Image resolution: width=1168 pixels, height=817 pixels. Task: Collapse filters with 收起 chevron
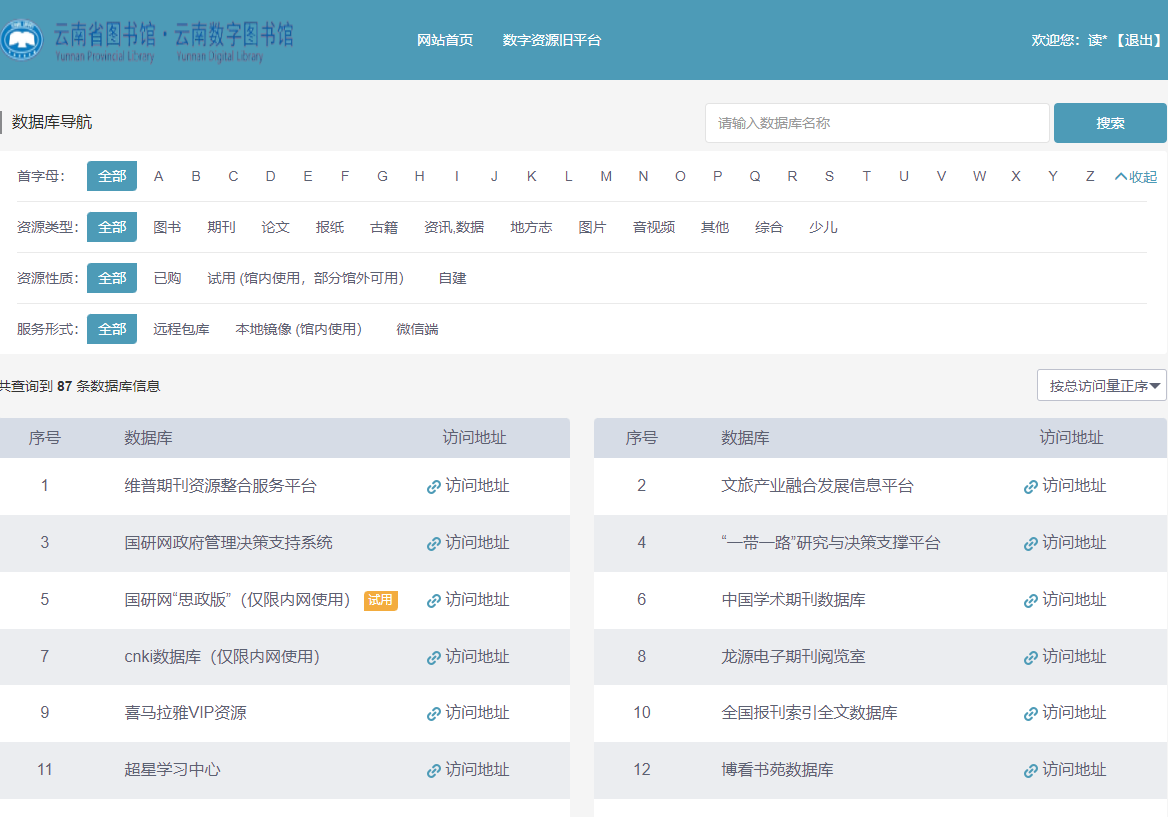click(x=1135, y=177)
